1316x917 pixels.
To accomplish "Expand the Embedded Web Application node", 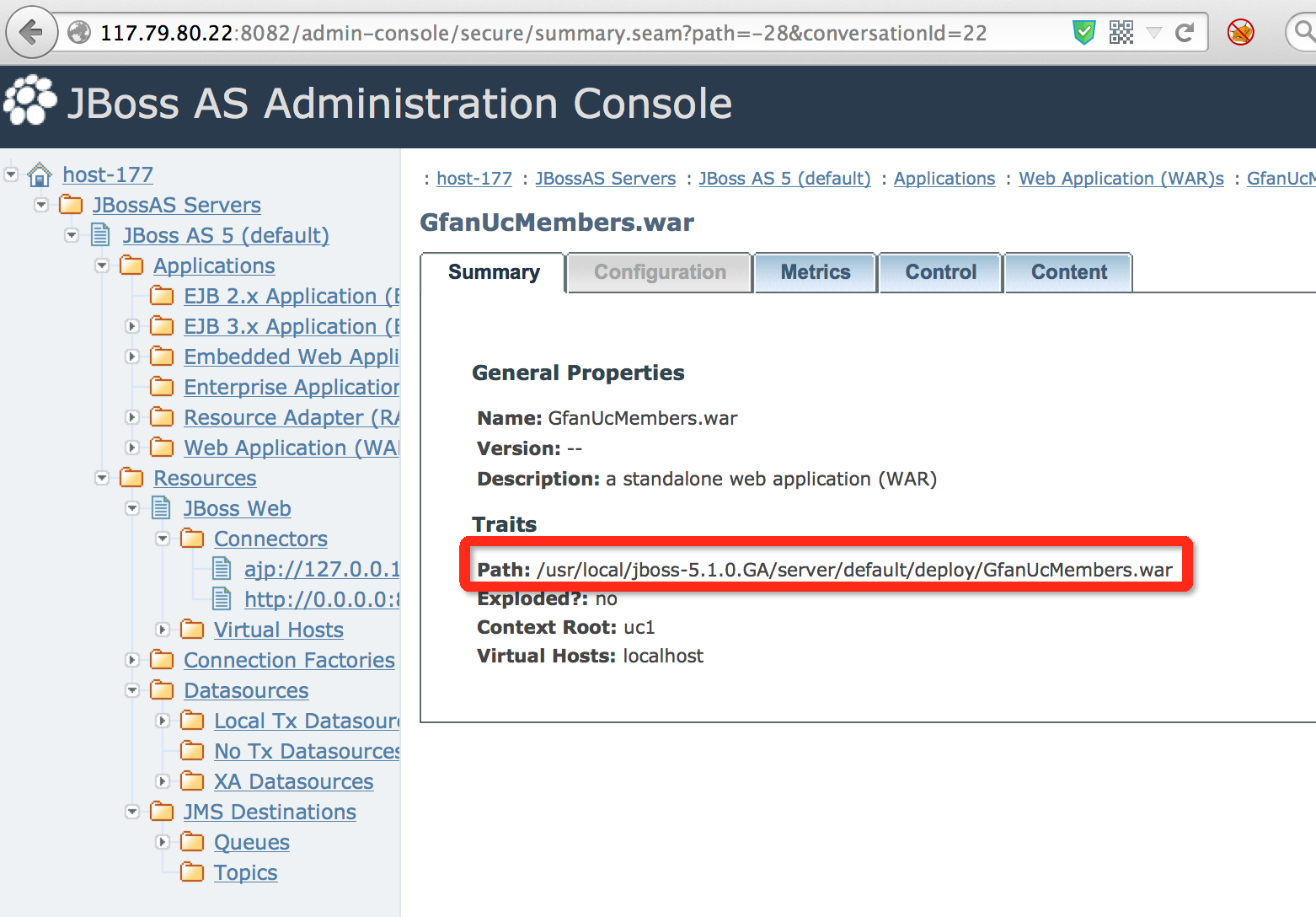I will (132, 357).
